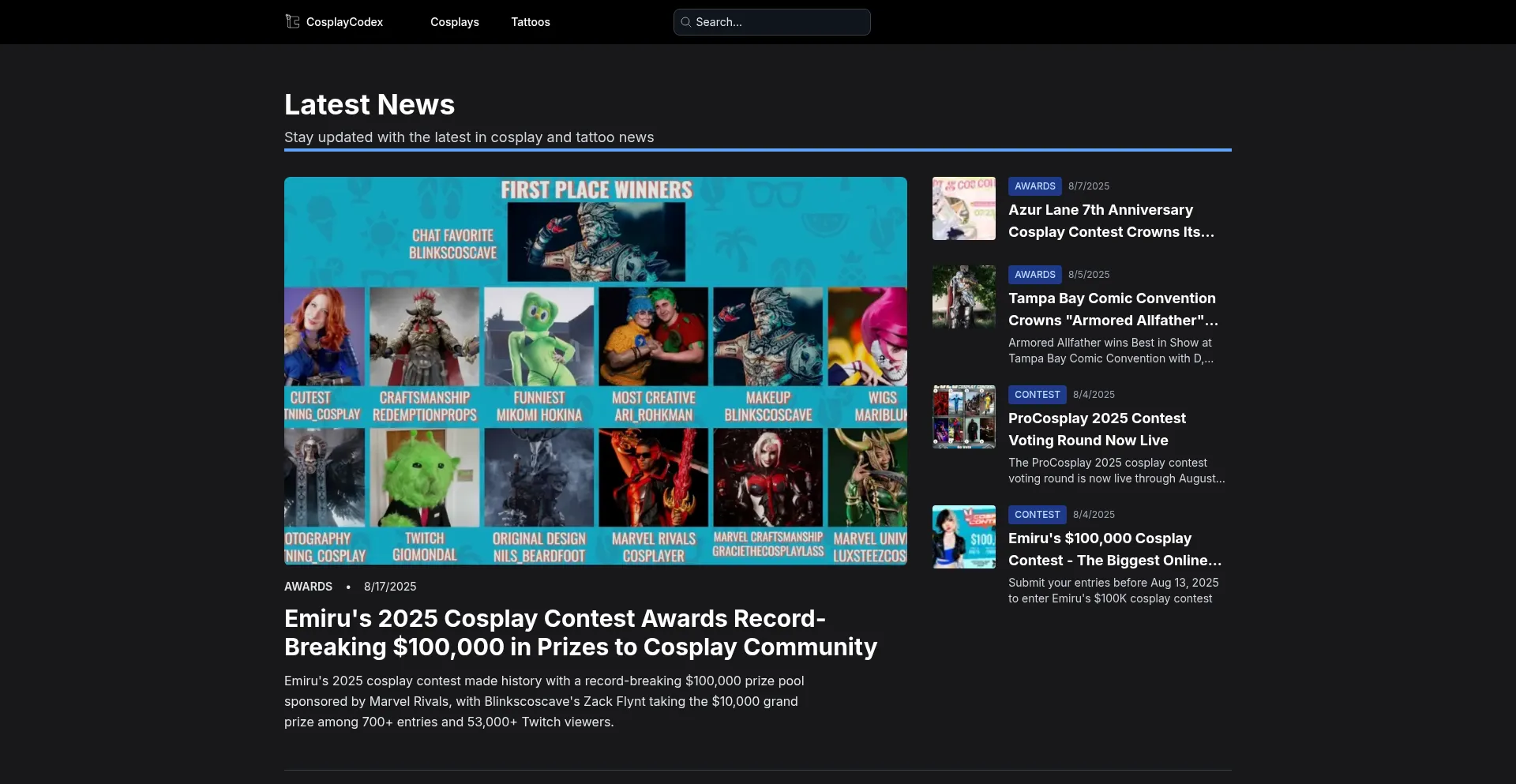This screenshot has height=784, width=1516.
Task: Click the CosplayCodex logo icon
Action: click(293, 21)
